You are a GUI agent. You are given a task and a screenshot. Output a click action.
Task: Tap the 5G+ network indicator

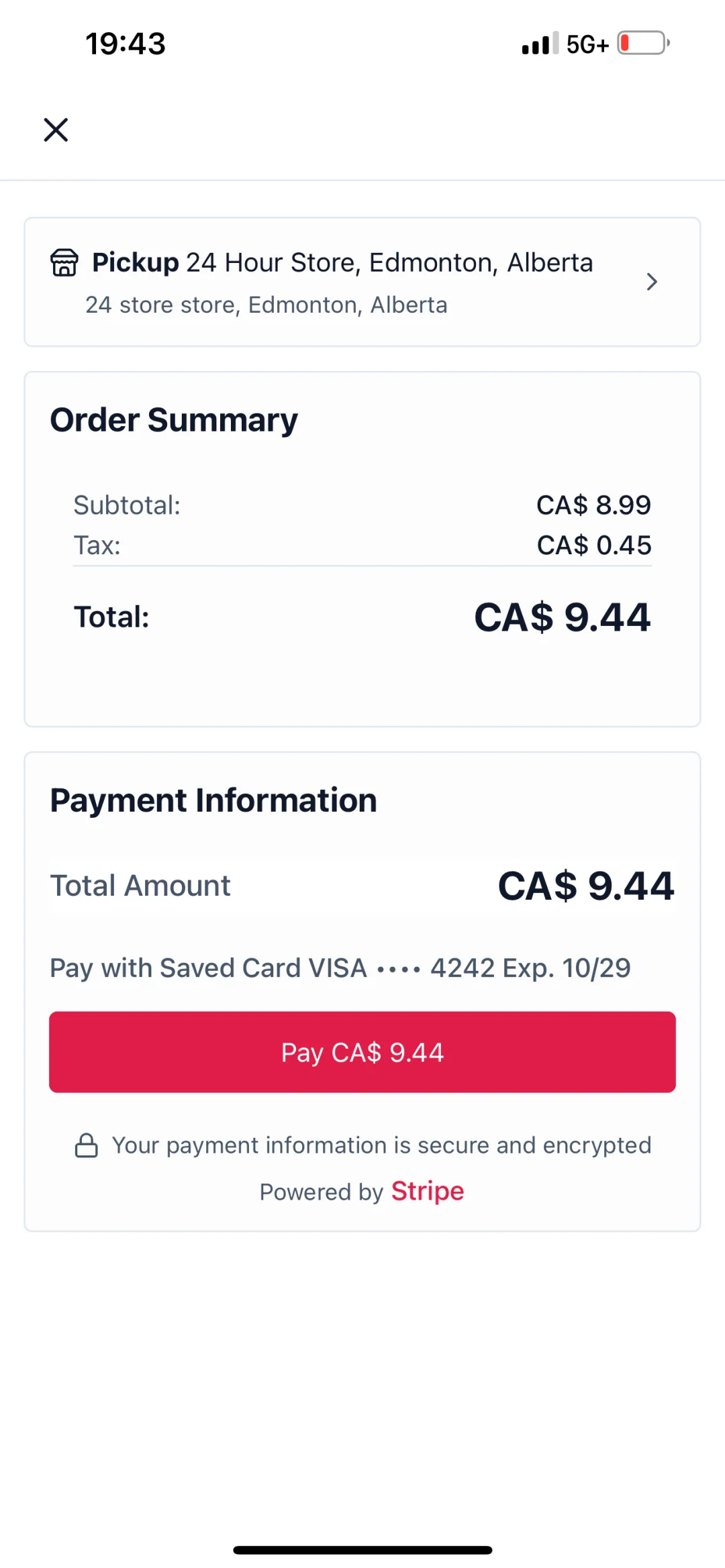pyautogui.click(x=587, y=44)
